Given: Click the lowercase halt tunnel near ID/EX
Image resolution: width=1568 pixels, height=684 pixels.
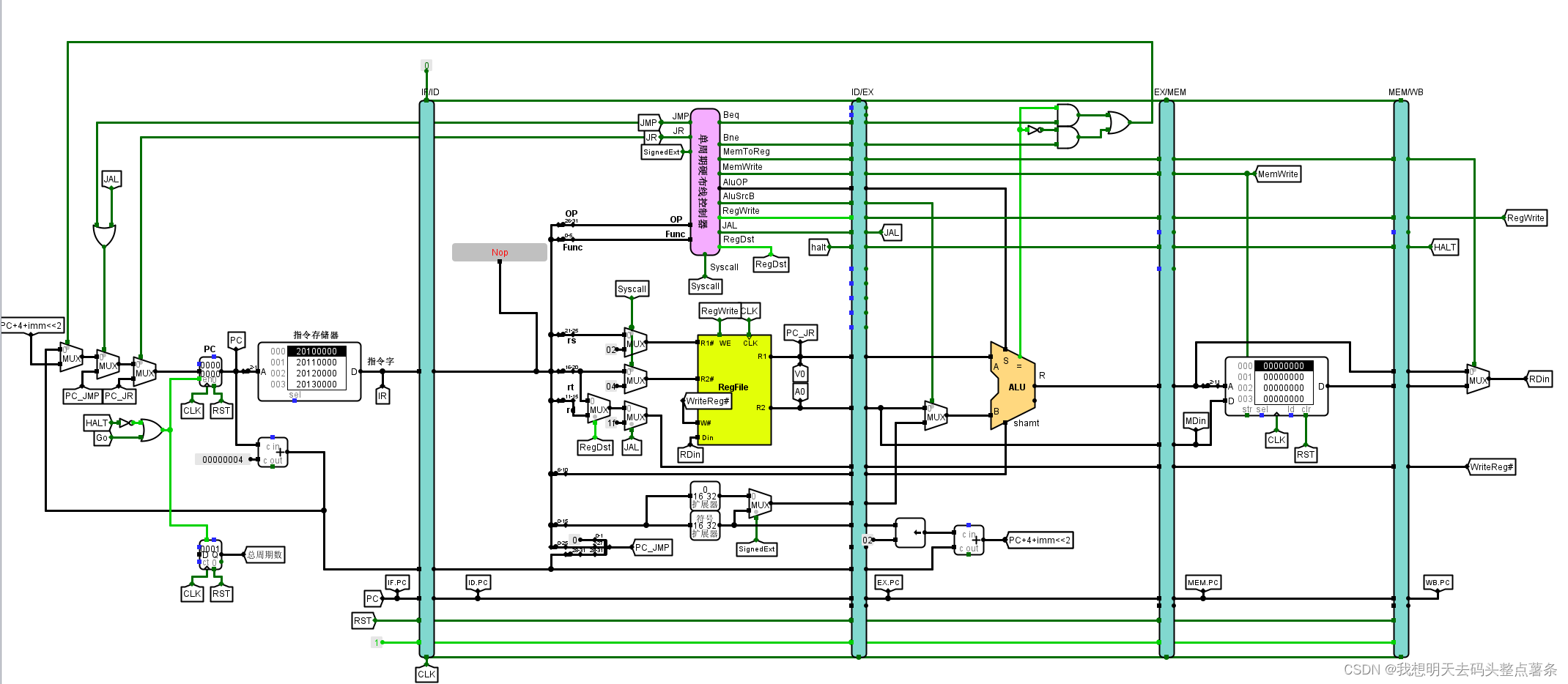Looking at the screenshot, I should click(819, 248).
